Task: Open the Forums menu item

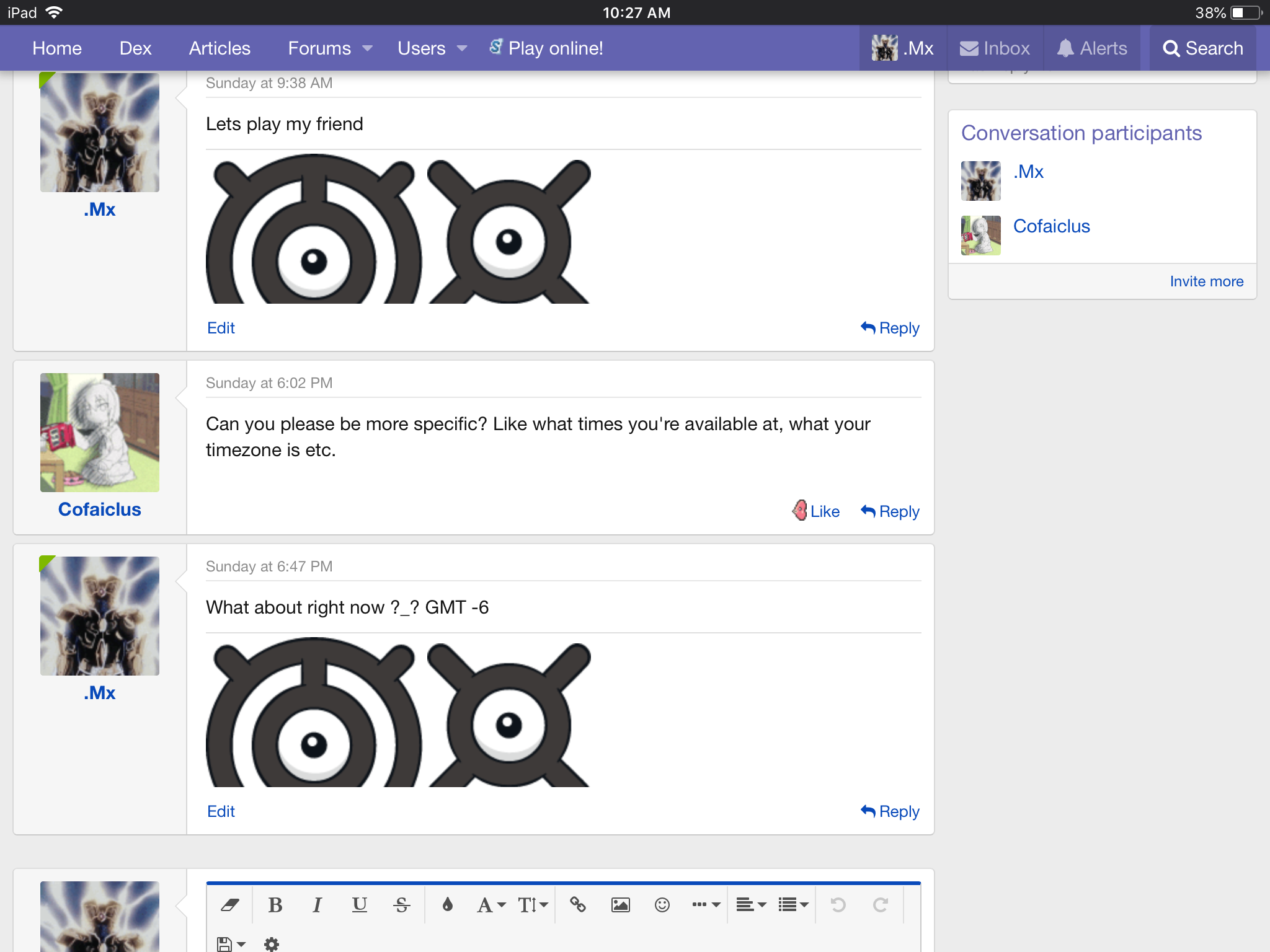Action: (x=319, y=48)
